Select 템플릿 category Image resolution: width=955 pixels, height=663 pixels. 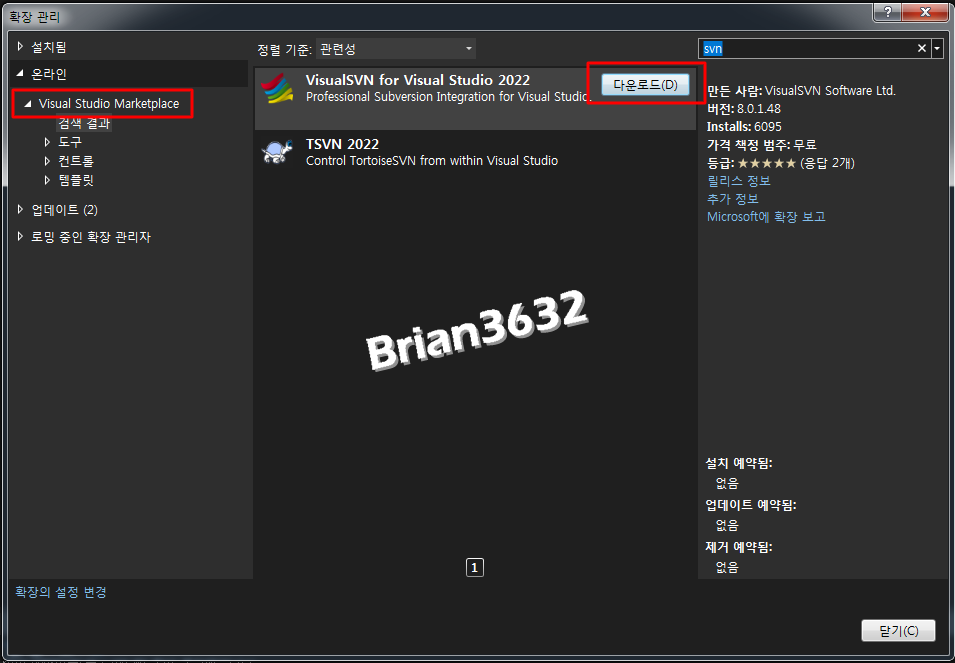click(x=76, y=180)
